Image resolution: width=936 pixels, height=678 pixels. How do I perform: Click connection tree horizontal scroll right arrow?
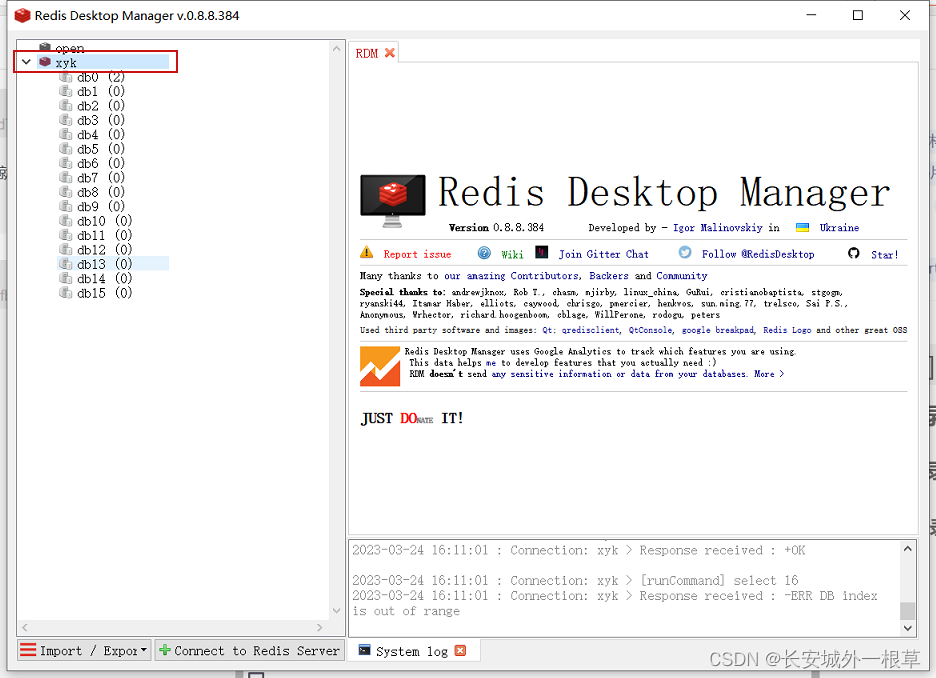tap(319, 627)
